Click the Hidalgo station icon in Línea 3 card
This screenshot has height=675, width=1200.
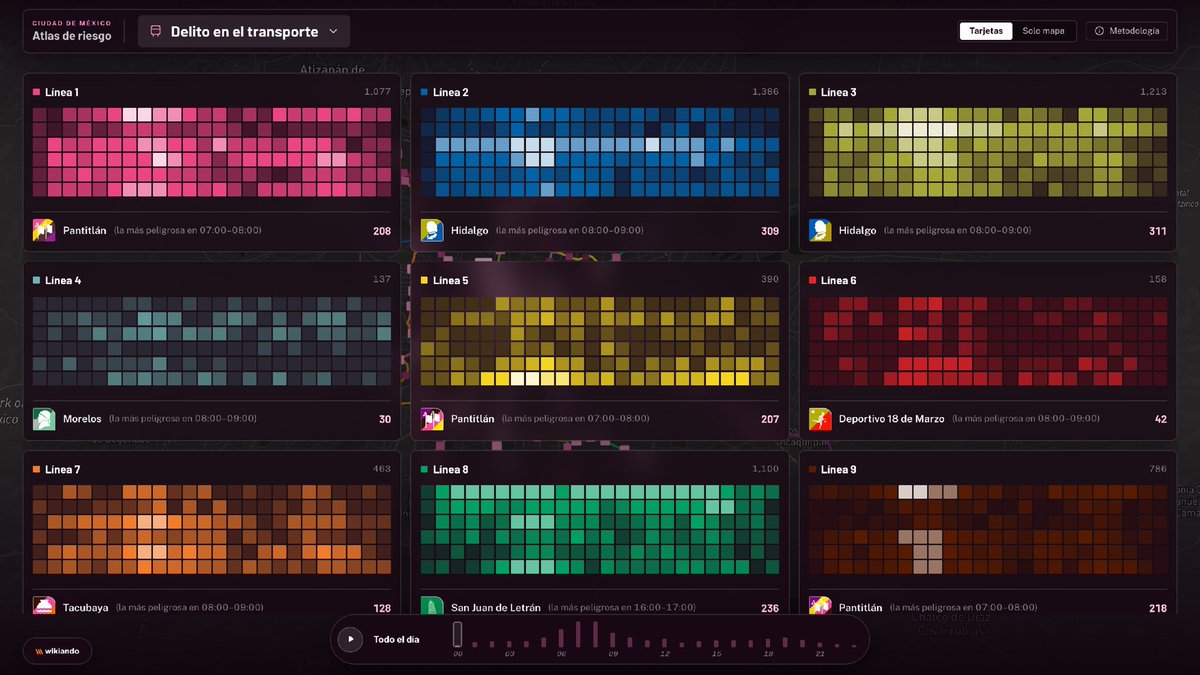[820, 230]
